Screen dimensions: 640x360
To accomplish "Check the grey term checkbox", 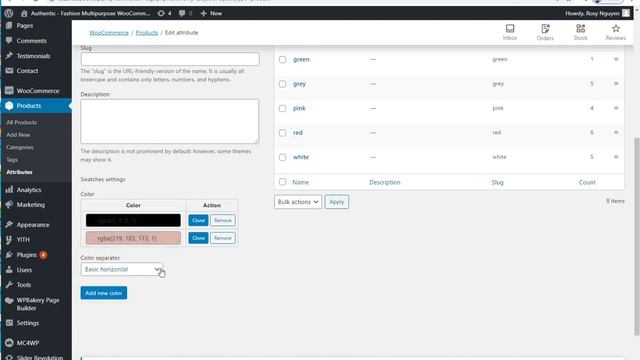I will pos(282,84).
